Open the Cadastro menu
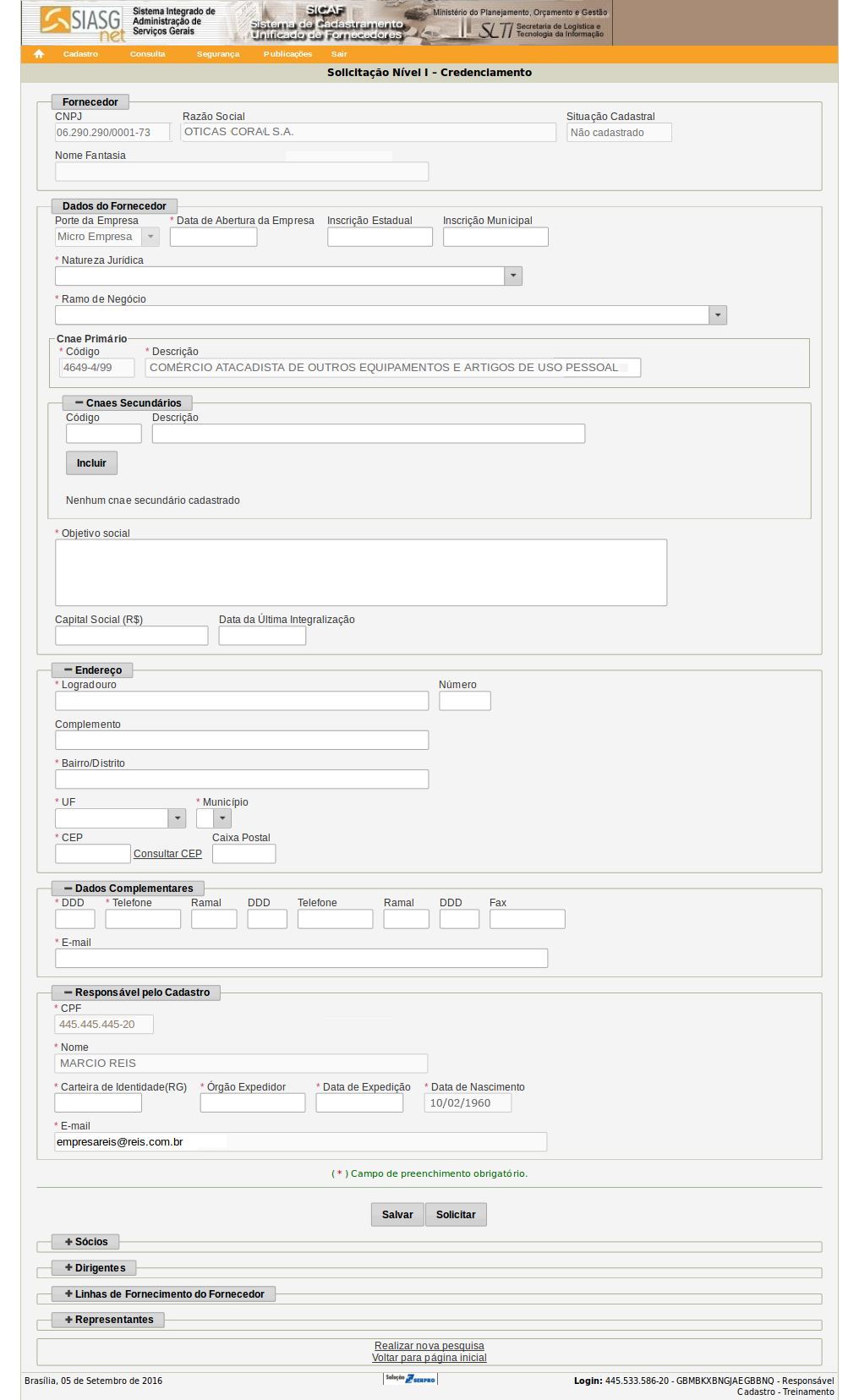859x1400 pixels. 80,54
